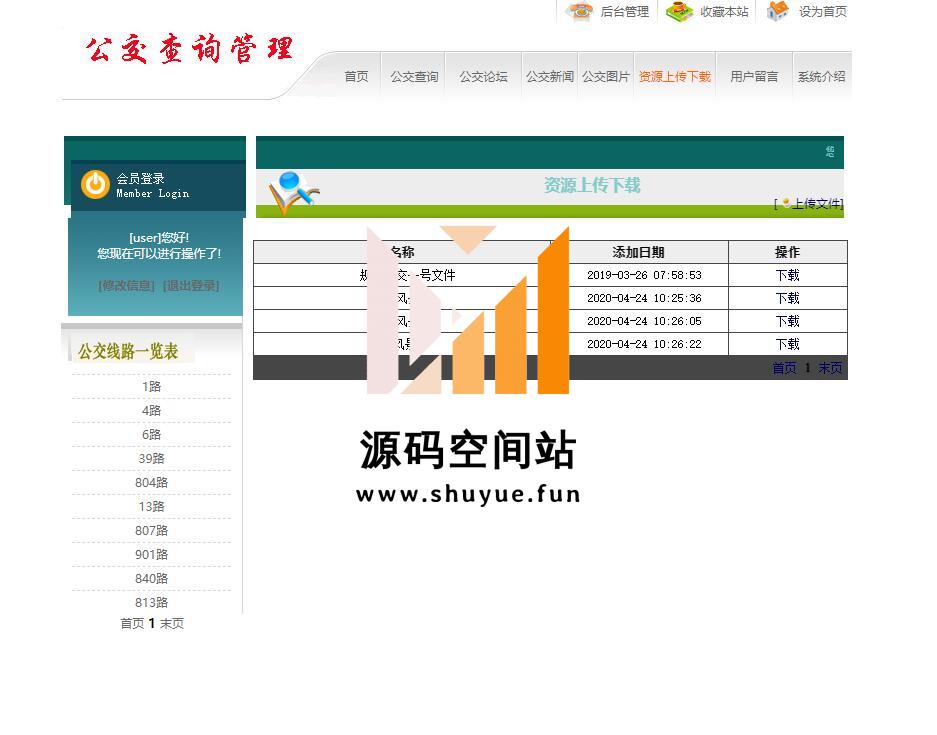Open 系统介绍 menu item

(822, 76)
